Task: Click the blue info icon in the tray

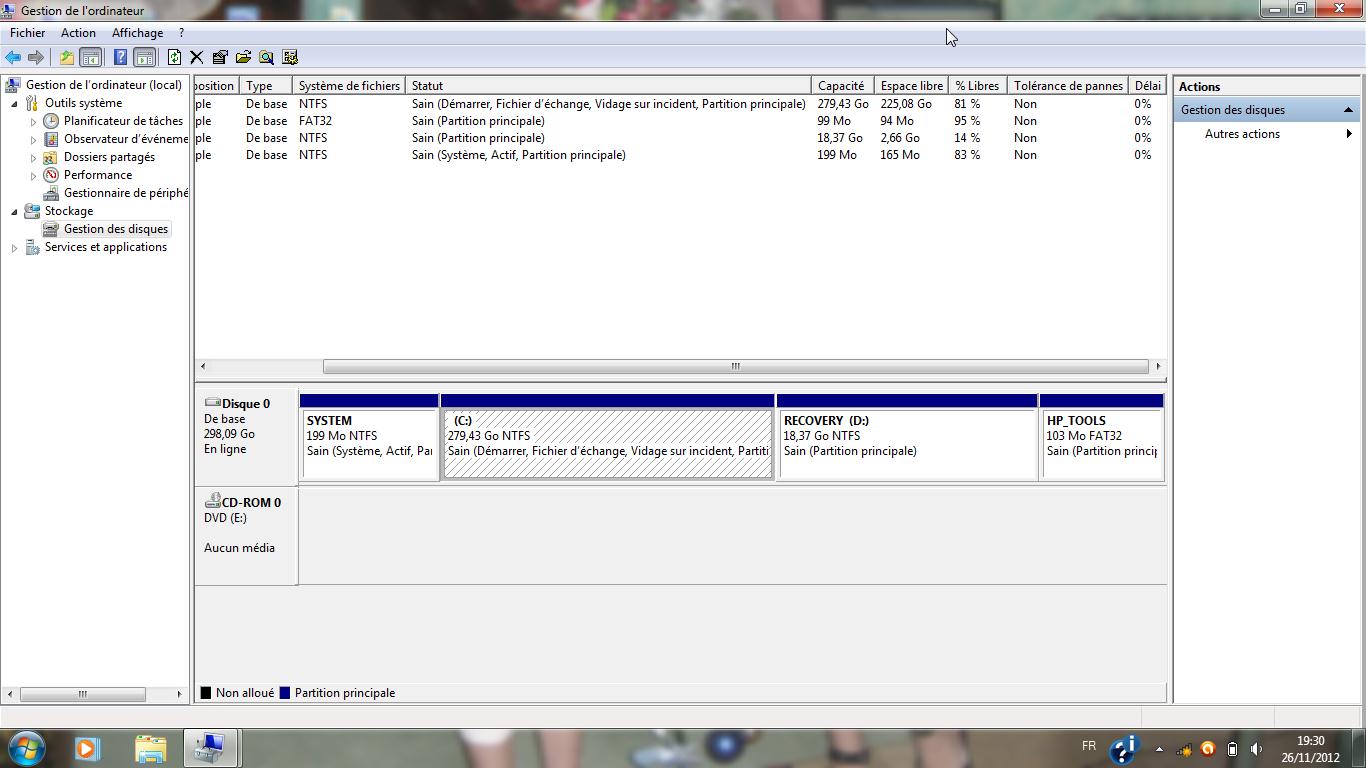Action: (1125, 749)
